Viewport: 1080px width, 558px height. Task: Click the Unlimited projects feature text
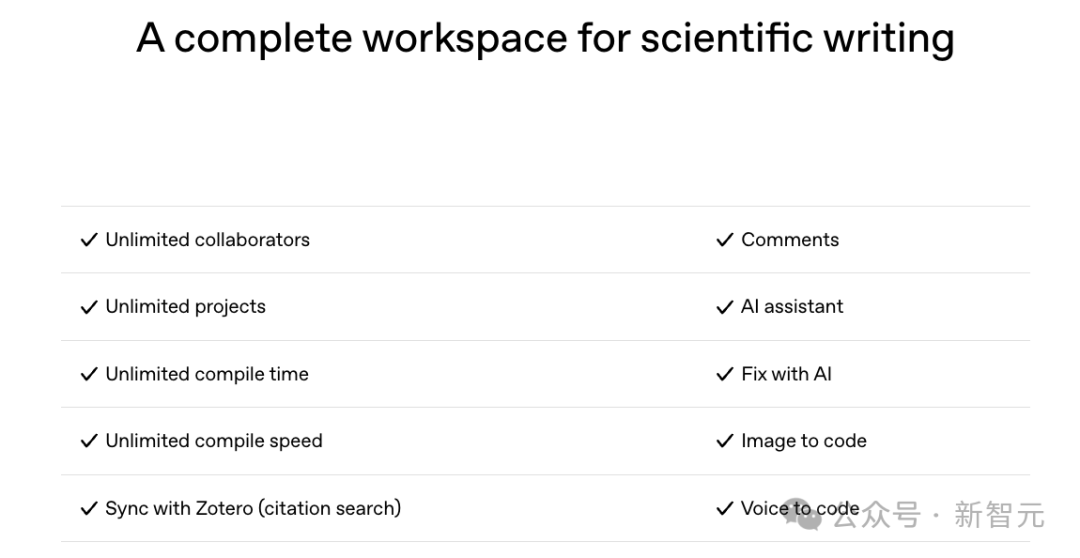click(x=186, y=307)
